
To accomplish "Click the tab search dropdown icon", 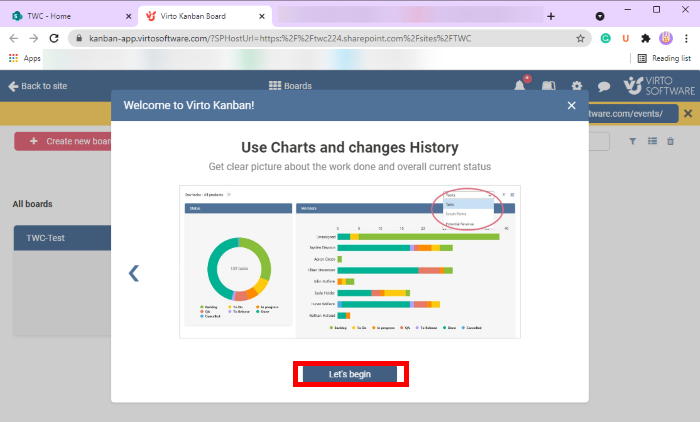I will coord(600,16).
